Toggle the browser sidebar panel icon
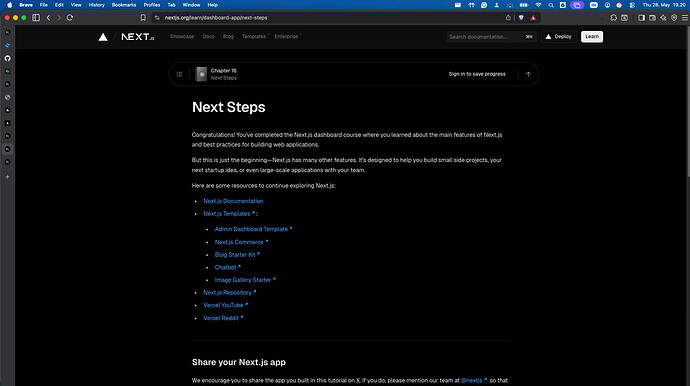 tap(642, 18)
